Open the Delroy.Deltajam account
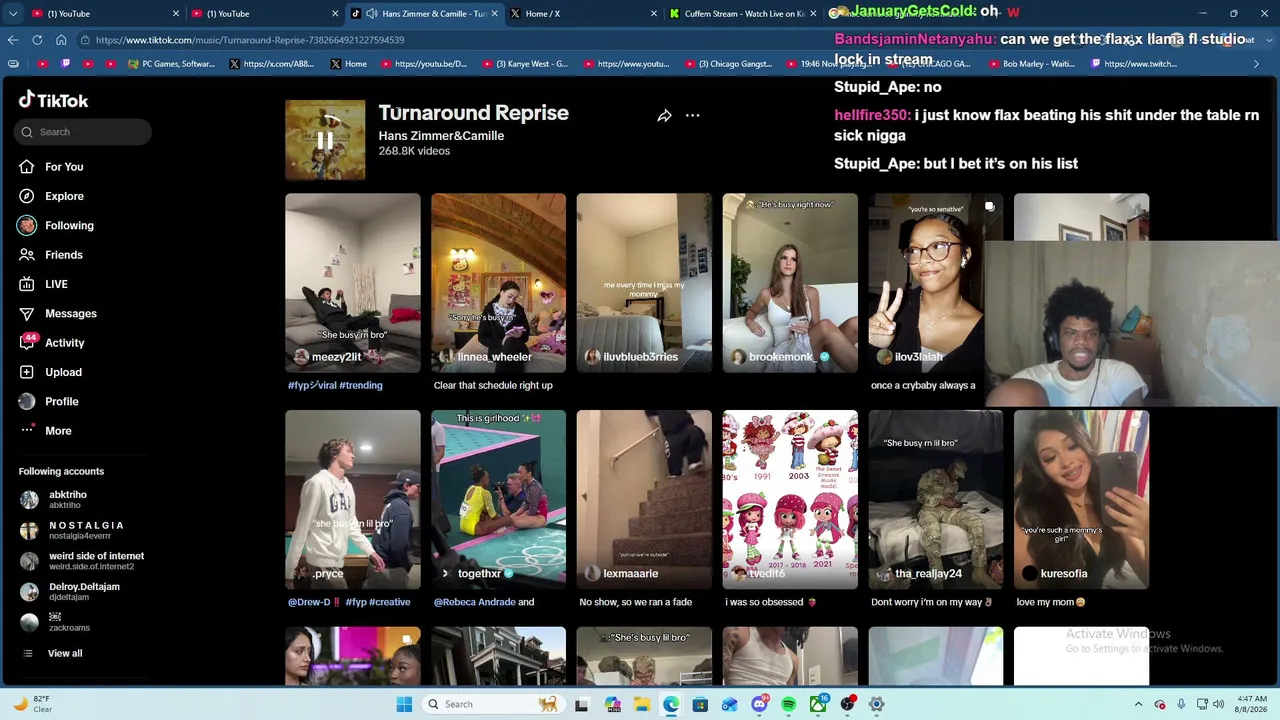1280x720 pixels. (x=70, y=592)
